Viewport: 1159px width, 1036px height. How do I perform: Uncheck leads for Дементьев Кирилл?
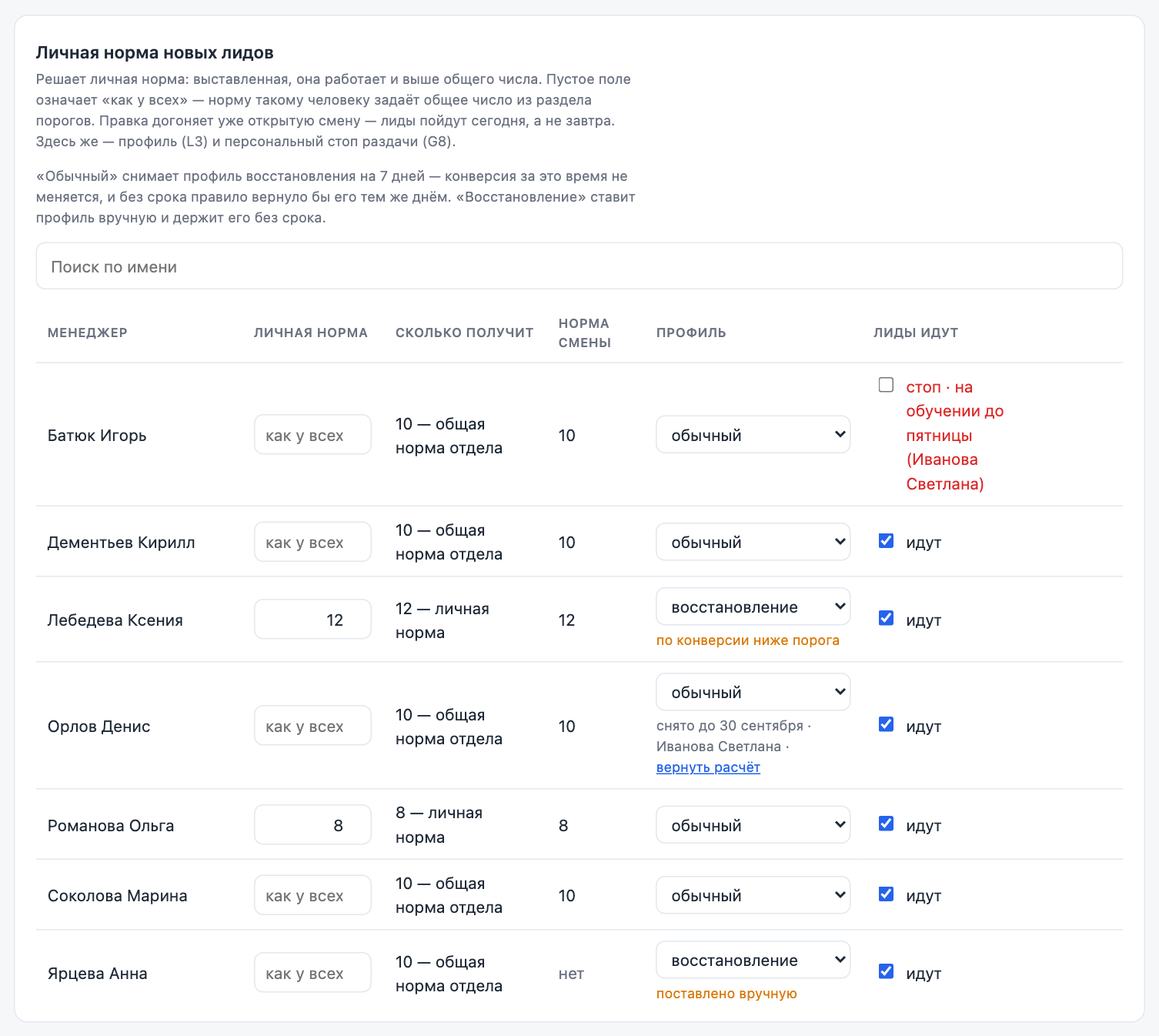tap(886, 541)
